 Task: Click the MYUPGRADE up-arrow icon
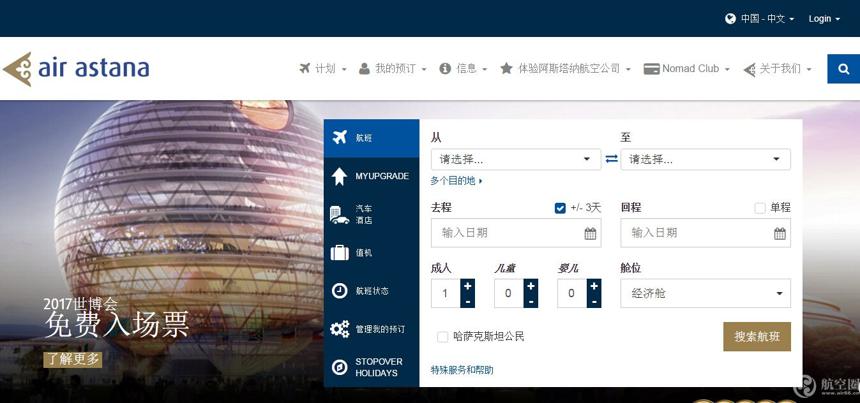click(340, 176)
